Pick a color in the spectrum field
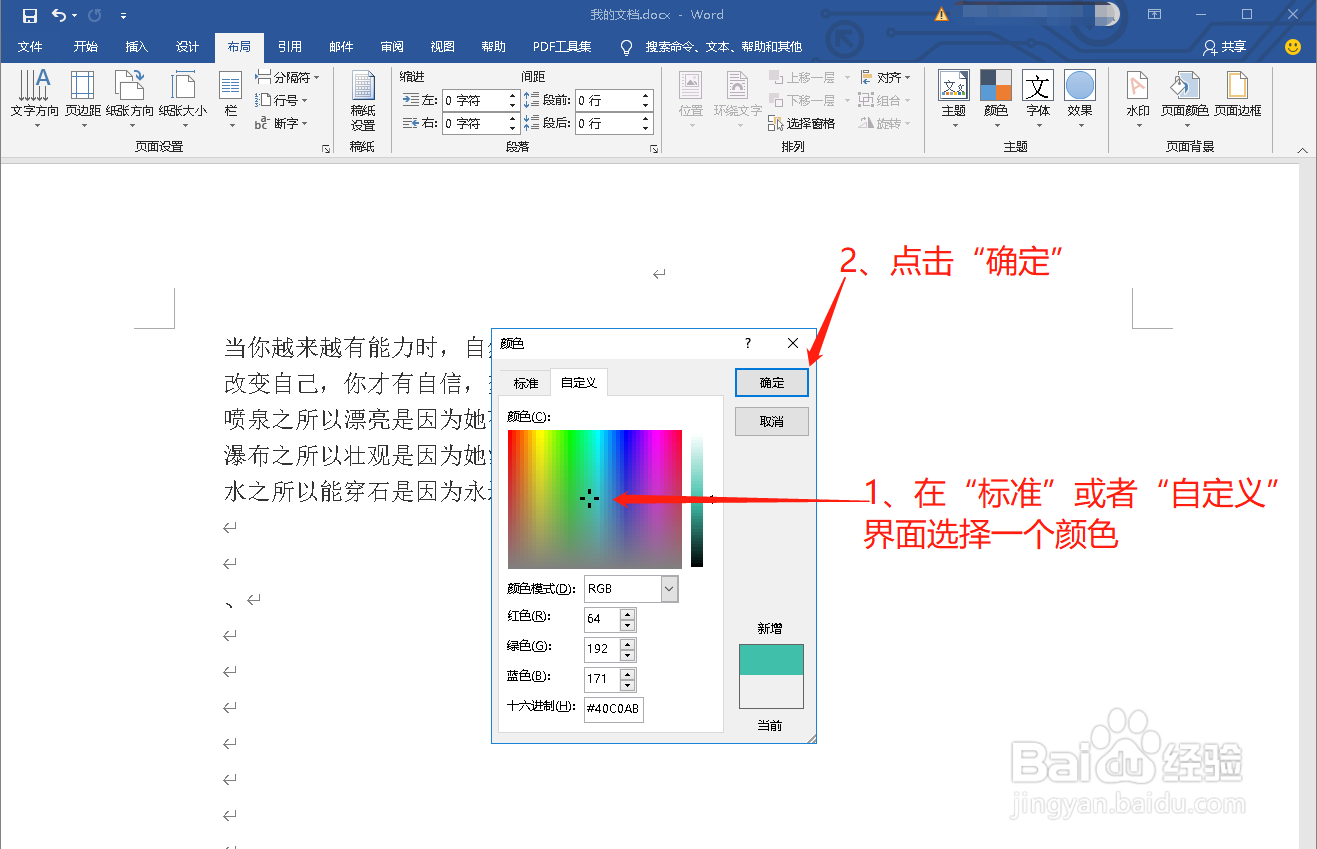 pos(595,499)
